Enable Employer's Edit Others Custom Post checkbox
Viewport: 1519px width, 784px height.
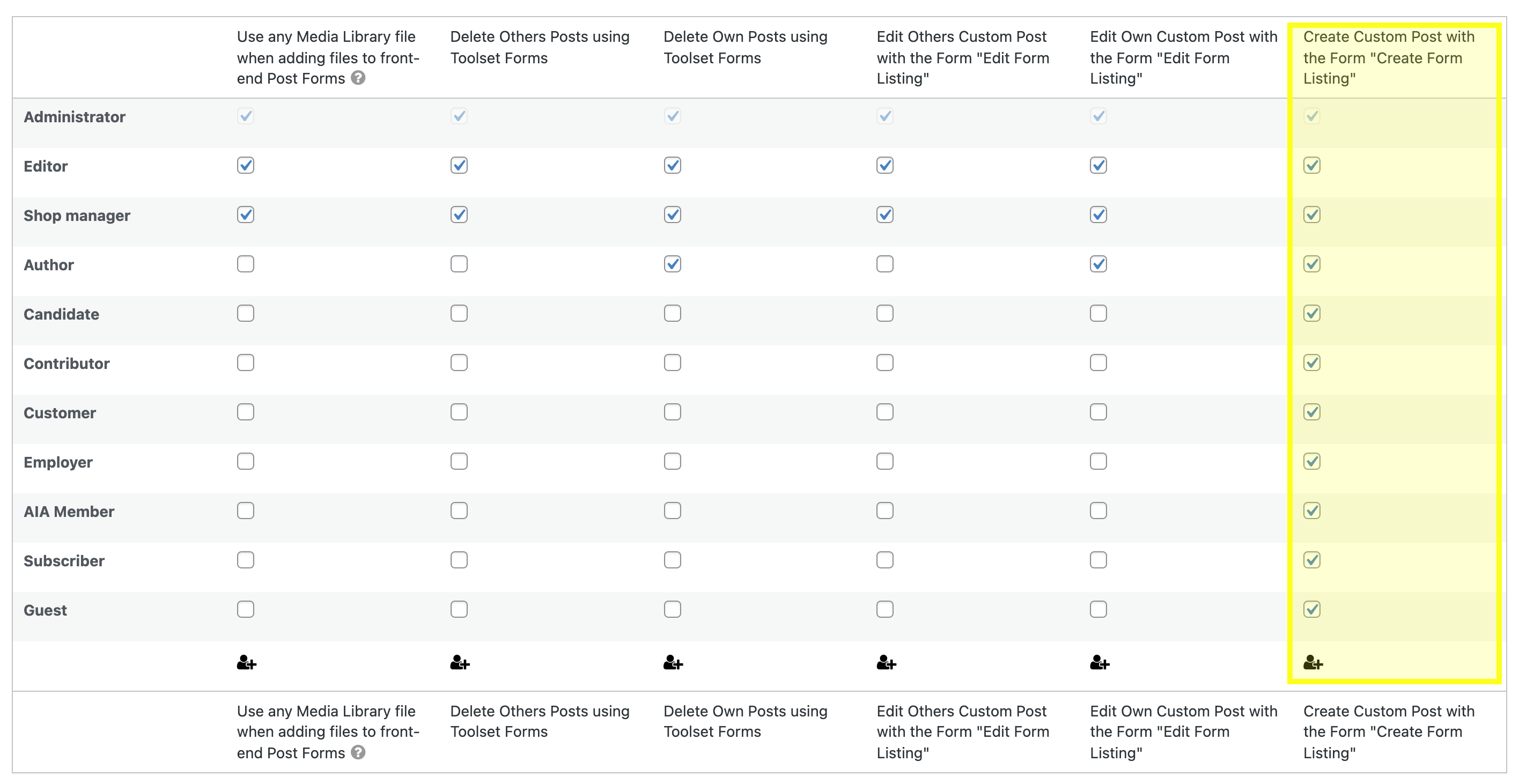point(885,461)
